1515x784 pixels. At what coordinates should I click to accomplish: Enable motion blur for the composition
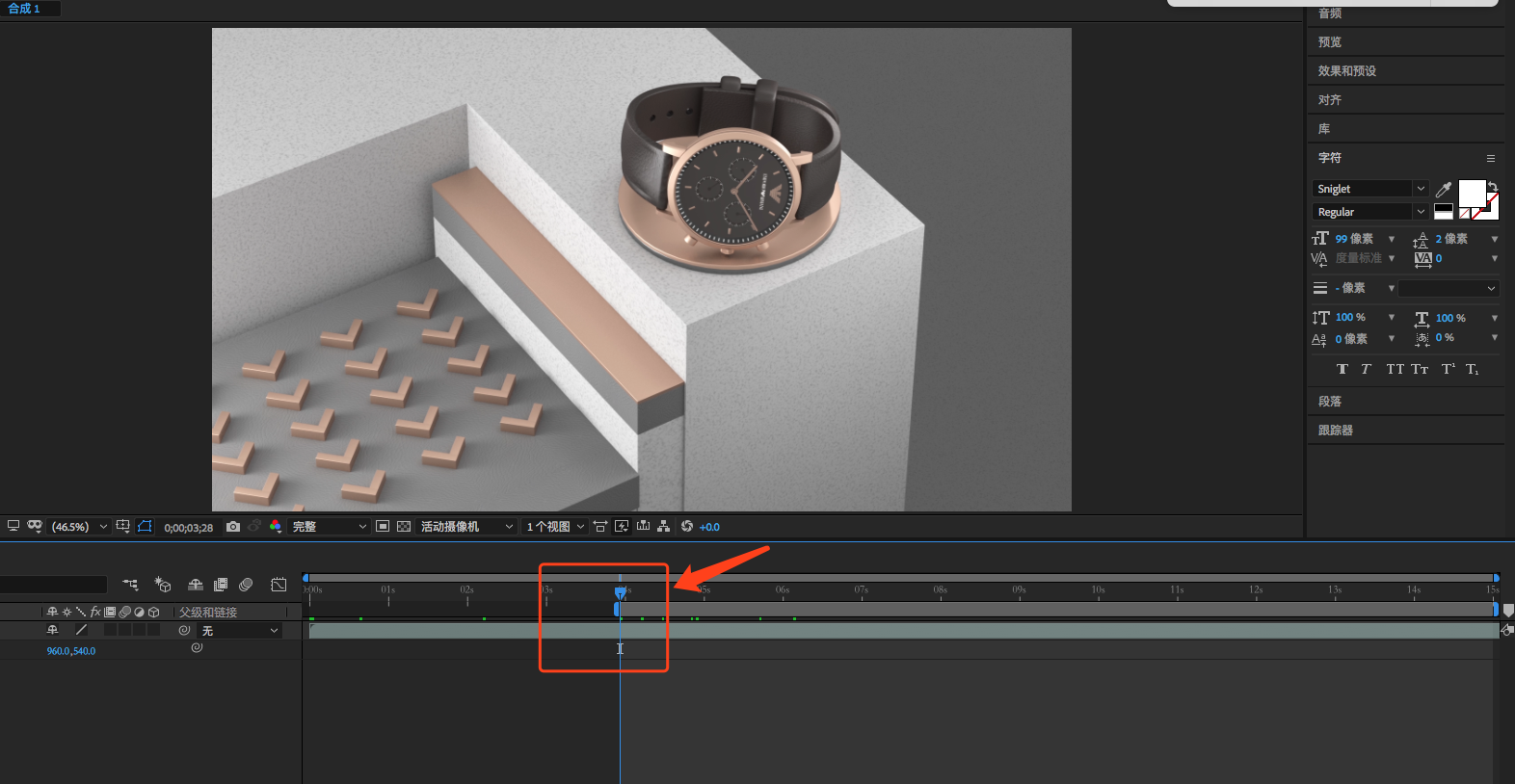coord(246,585)
